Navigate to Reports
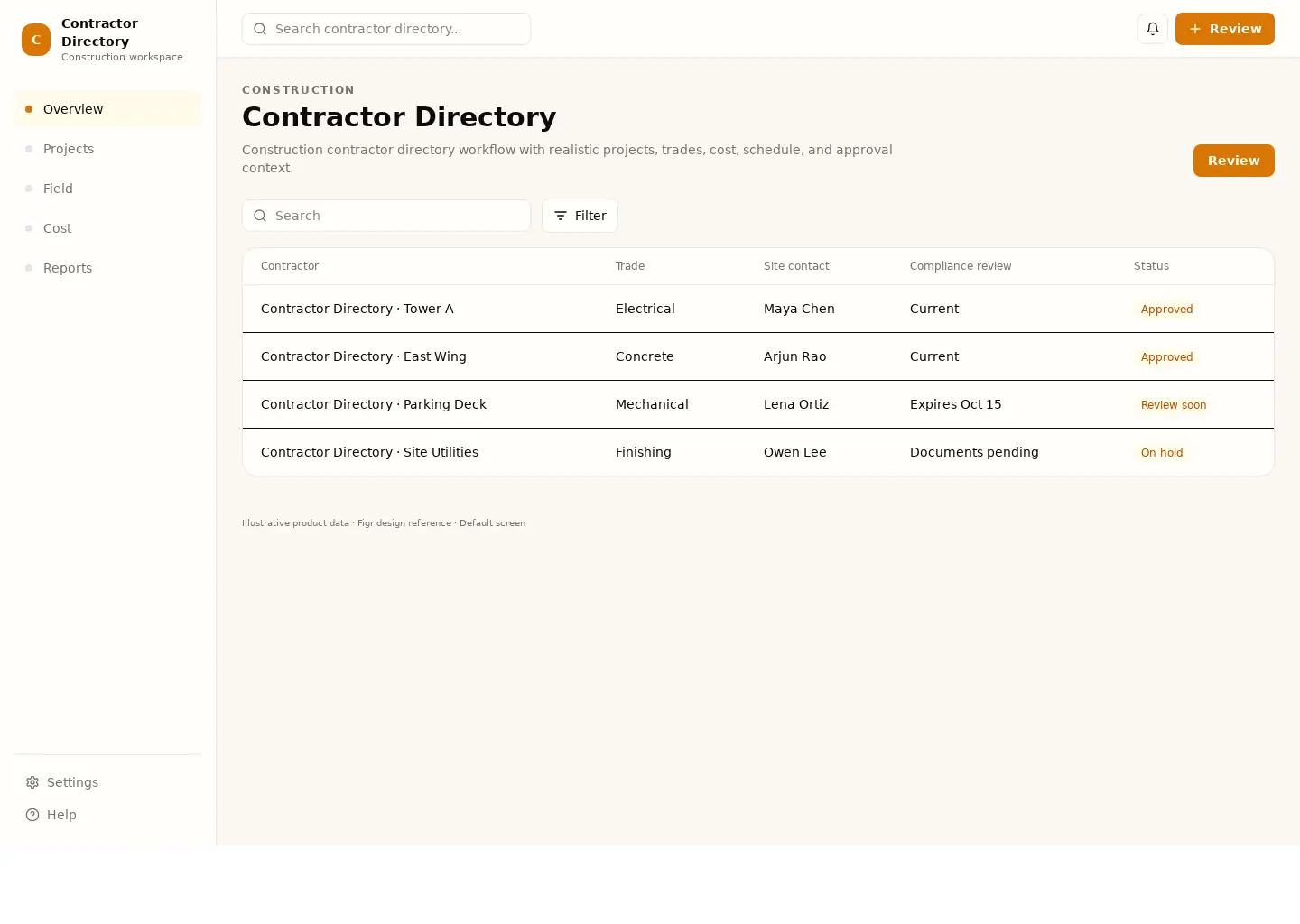Screen dimensions: 1300x924 click(x=107, y=268)
